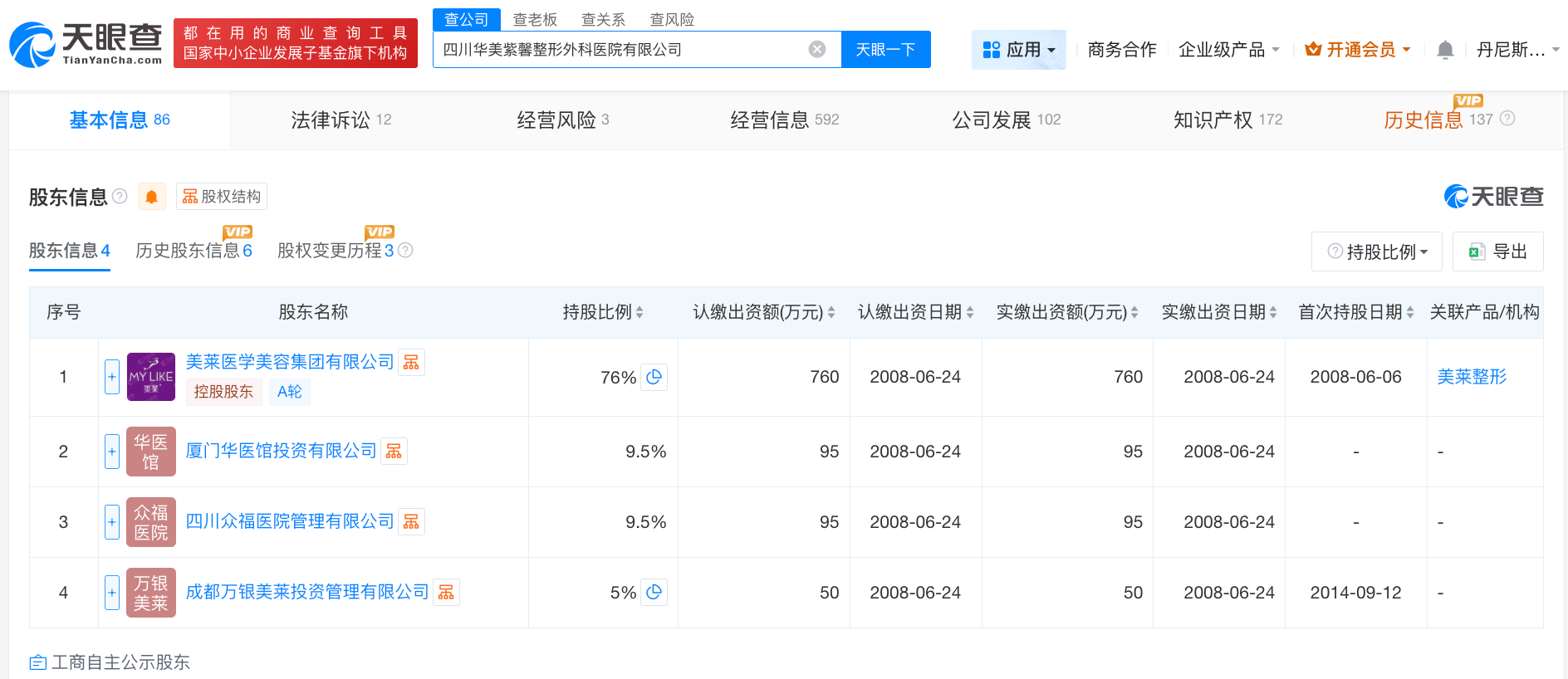The image size is (1568, 679).
Task: Click the orange shareholder alert bell icon
Action: 151,197
